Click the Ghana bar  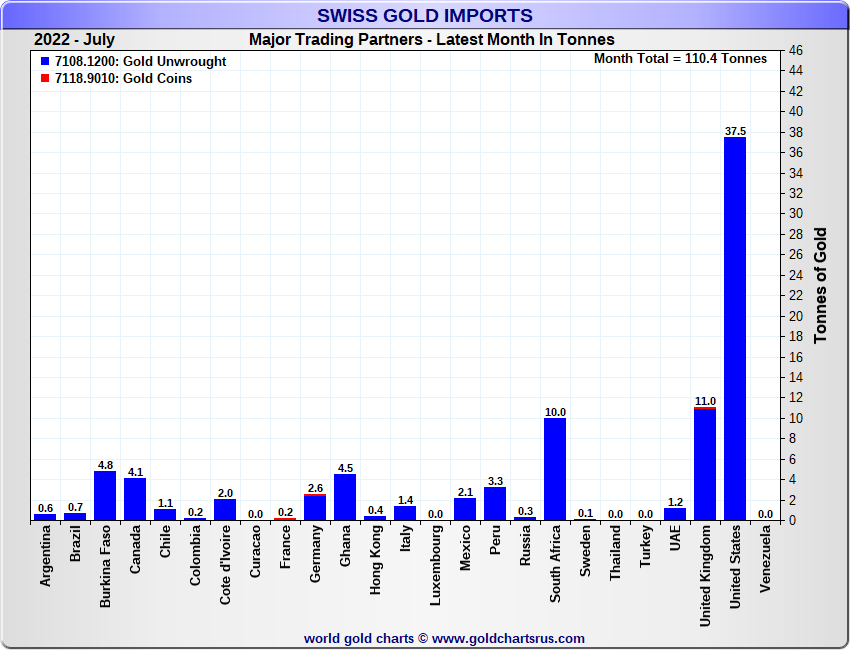345,497
